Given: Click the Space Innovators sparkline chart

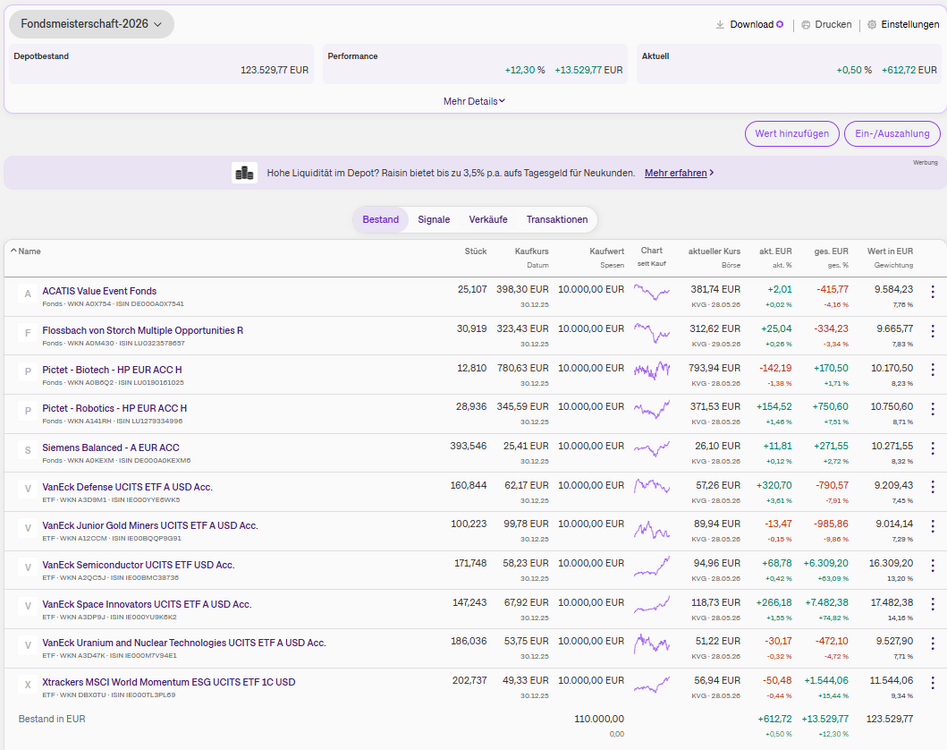Looking at the screenshot, I should pos(652,605).
